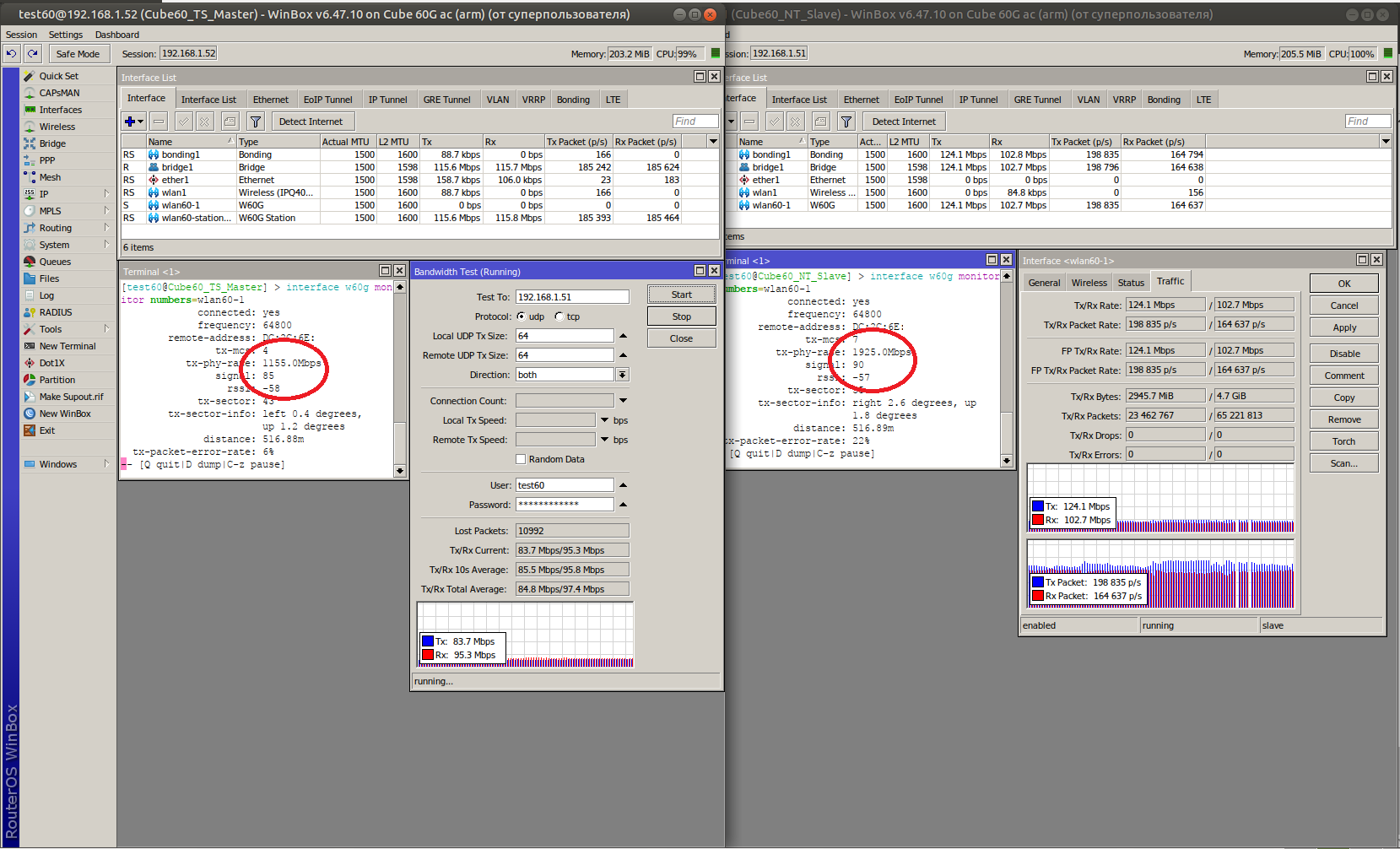Open the add (plus) dropdown in Master Interface List
Viewport: 1400px width, 849px height.
(x=133, y=122)
